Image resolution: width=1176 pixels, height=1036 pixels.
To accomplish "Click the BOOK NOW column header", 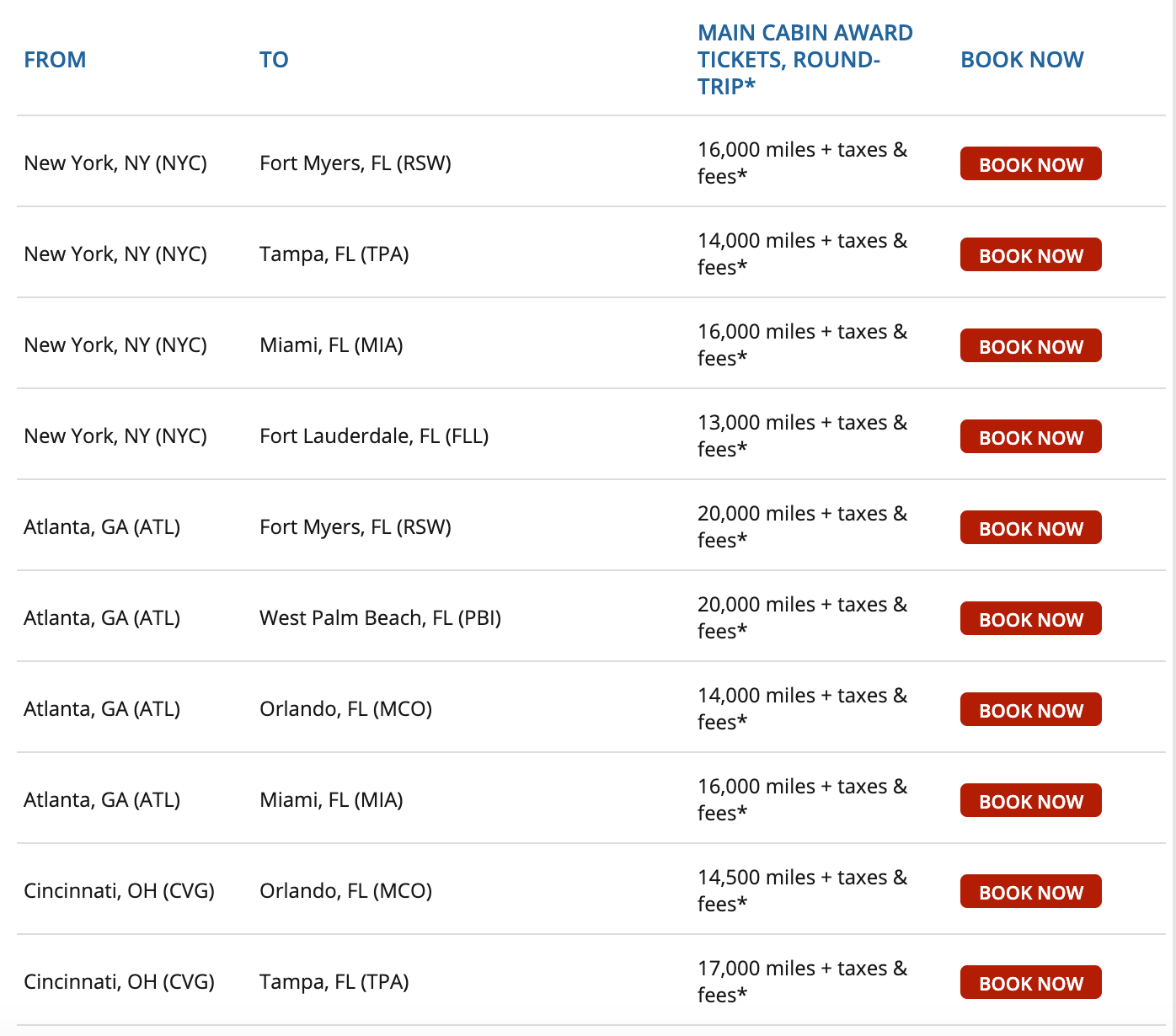I will click(x=1022, y=60).
